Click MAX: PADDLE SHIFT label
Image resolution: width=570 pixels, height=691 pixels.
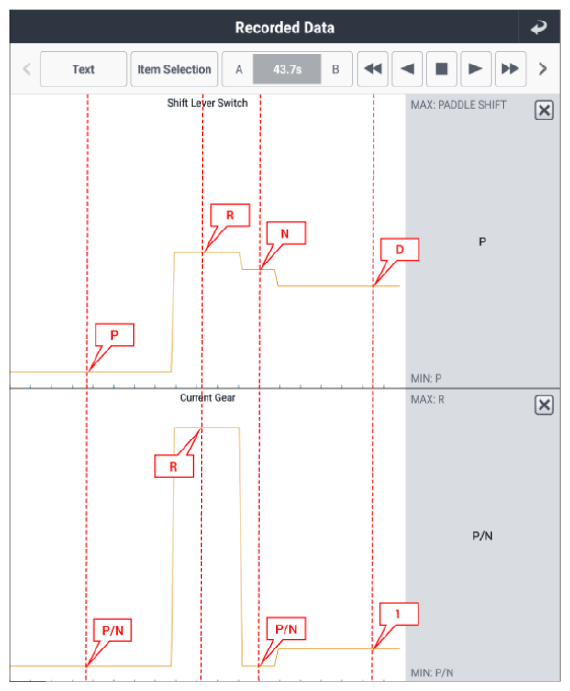[458, 105]
